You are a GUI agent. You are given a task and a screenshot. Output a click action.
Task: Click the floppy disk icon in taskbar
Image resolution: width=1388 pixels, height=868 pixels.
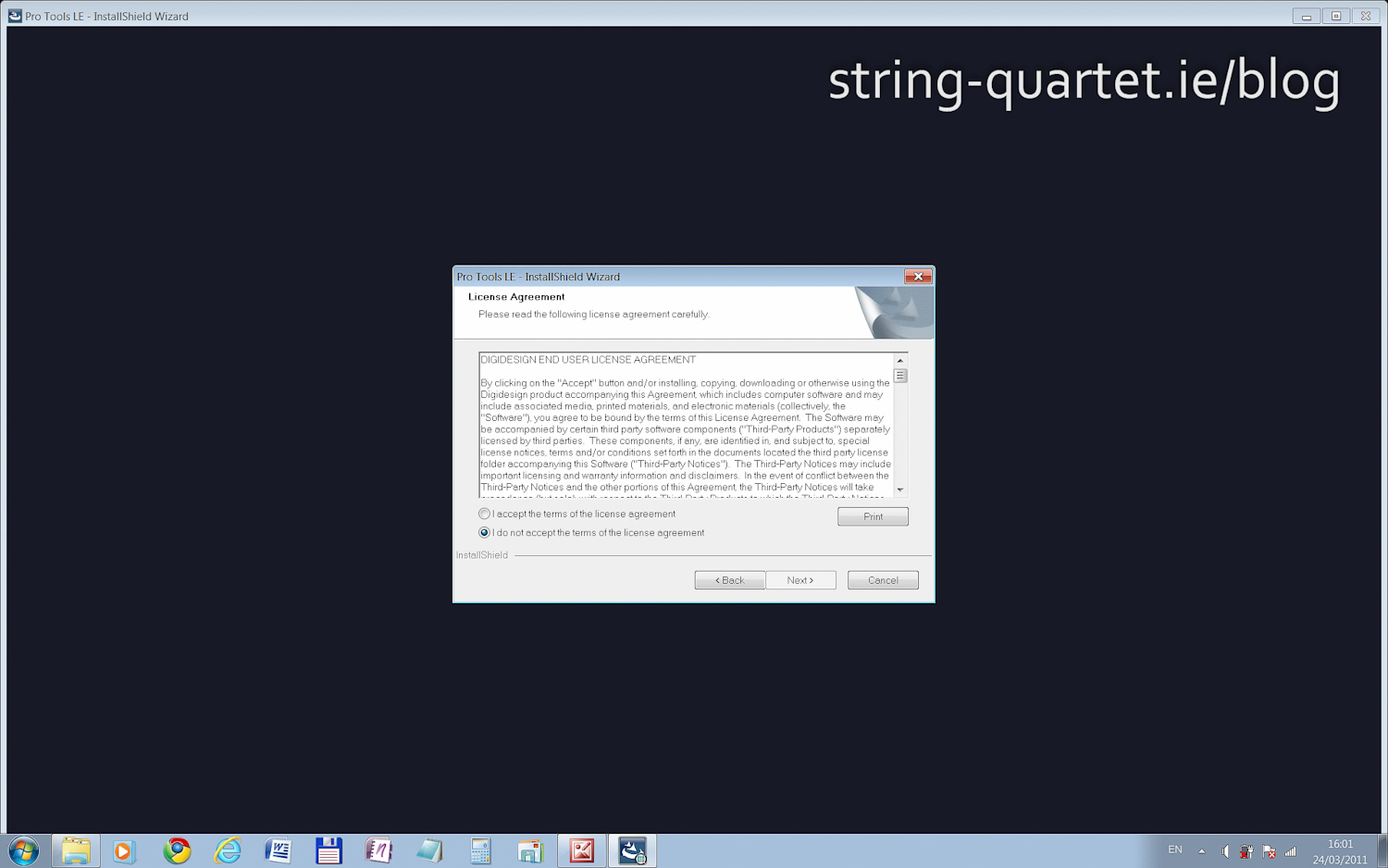(328, 850)
